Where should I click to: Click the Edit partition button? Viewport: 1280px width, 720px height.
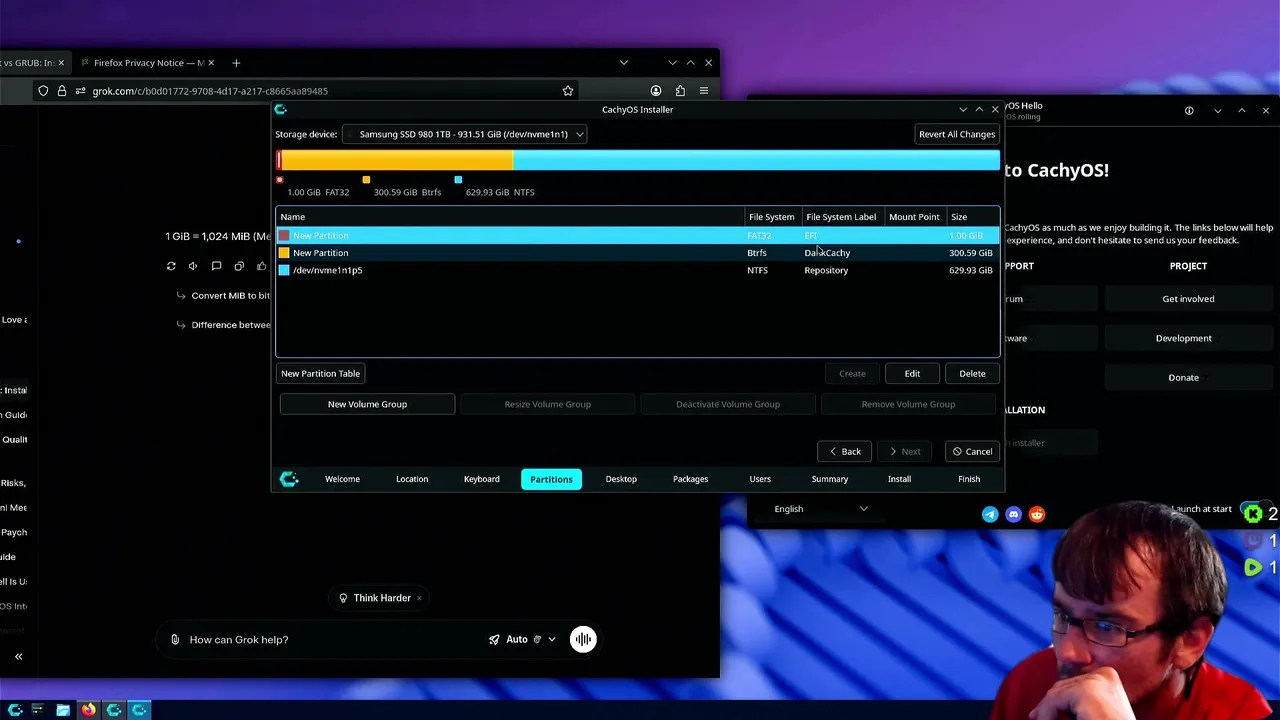(912, 373)
